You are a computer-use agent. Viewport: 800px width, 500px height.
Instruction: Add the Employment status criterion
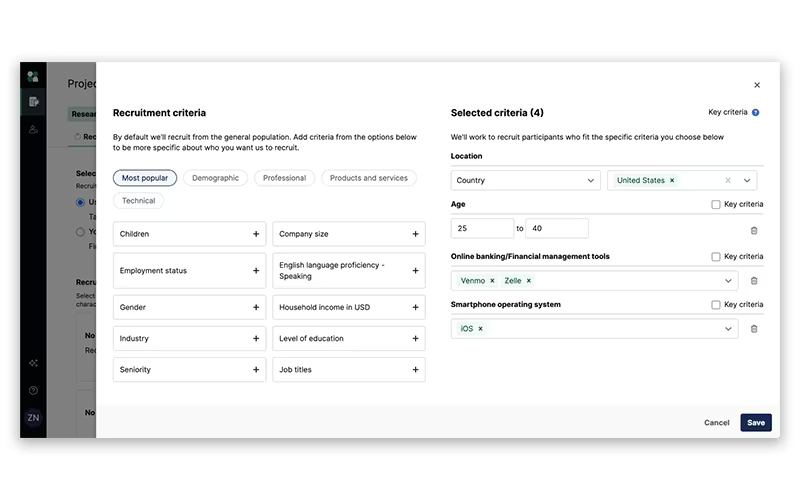coord(256,270)
